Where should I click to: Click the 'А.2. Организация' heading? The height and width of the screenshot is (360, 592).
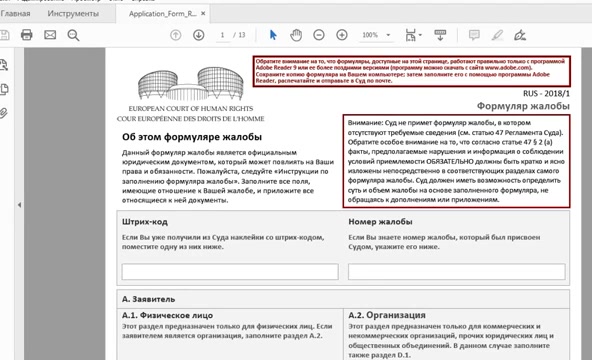click(x=387, y=315)
